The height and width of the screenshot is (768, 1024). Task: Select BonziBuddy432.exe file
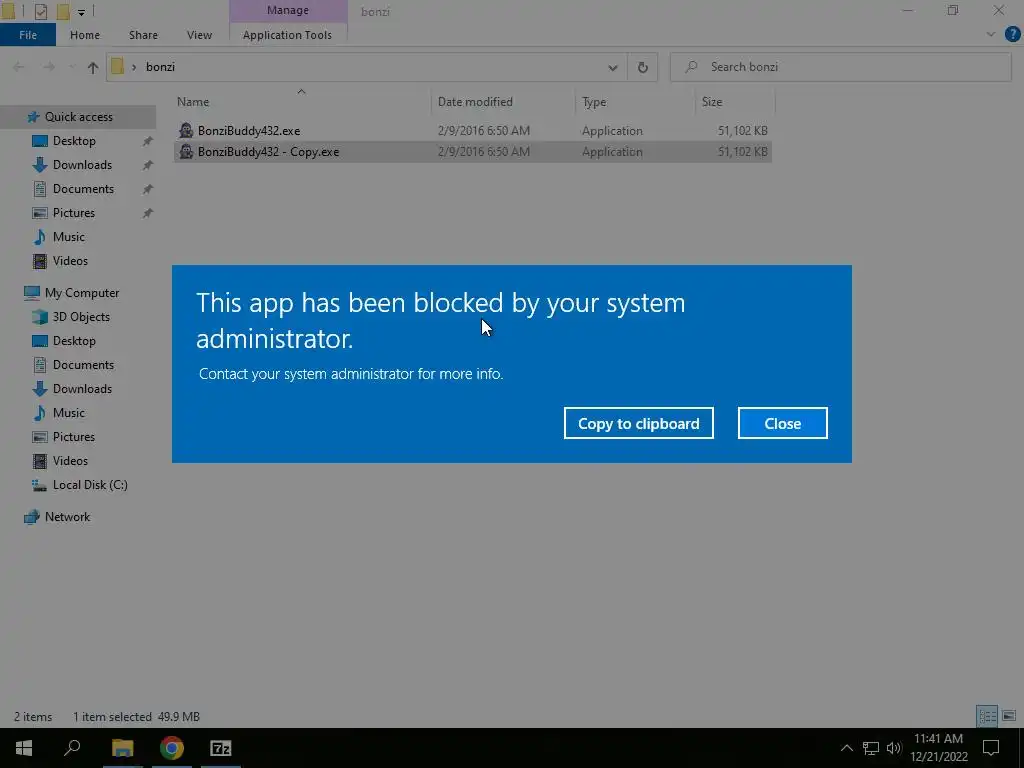[x=473, y=131]
